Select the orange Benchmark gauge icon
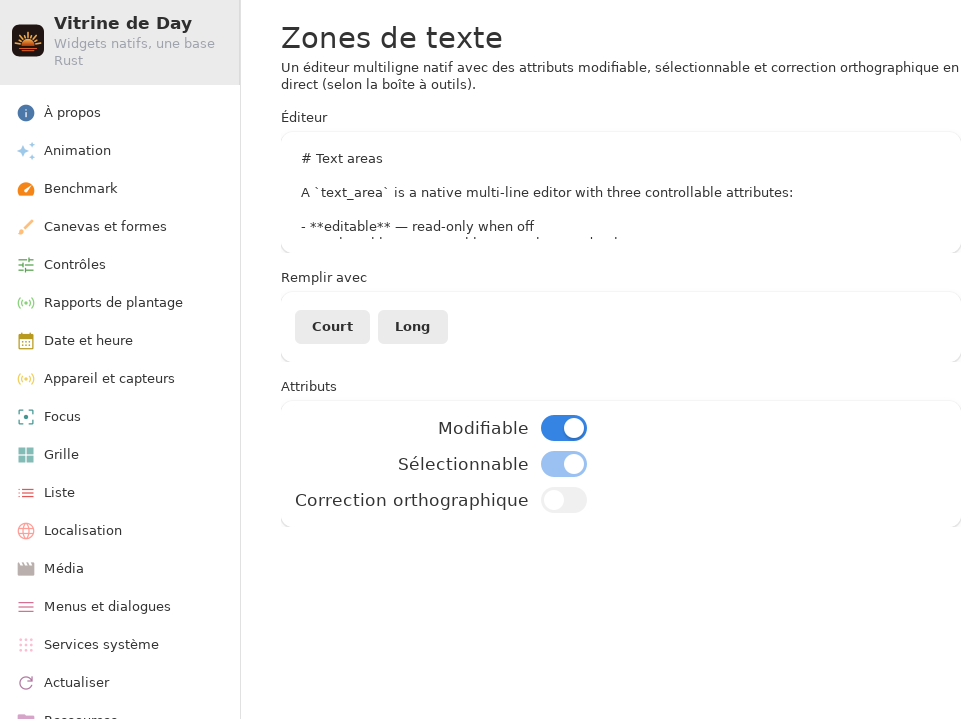Image resolution: width=961 pixels, height=719 pixels. [26, 189]
